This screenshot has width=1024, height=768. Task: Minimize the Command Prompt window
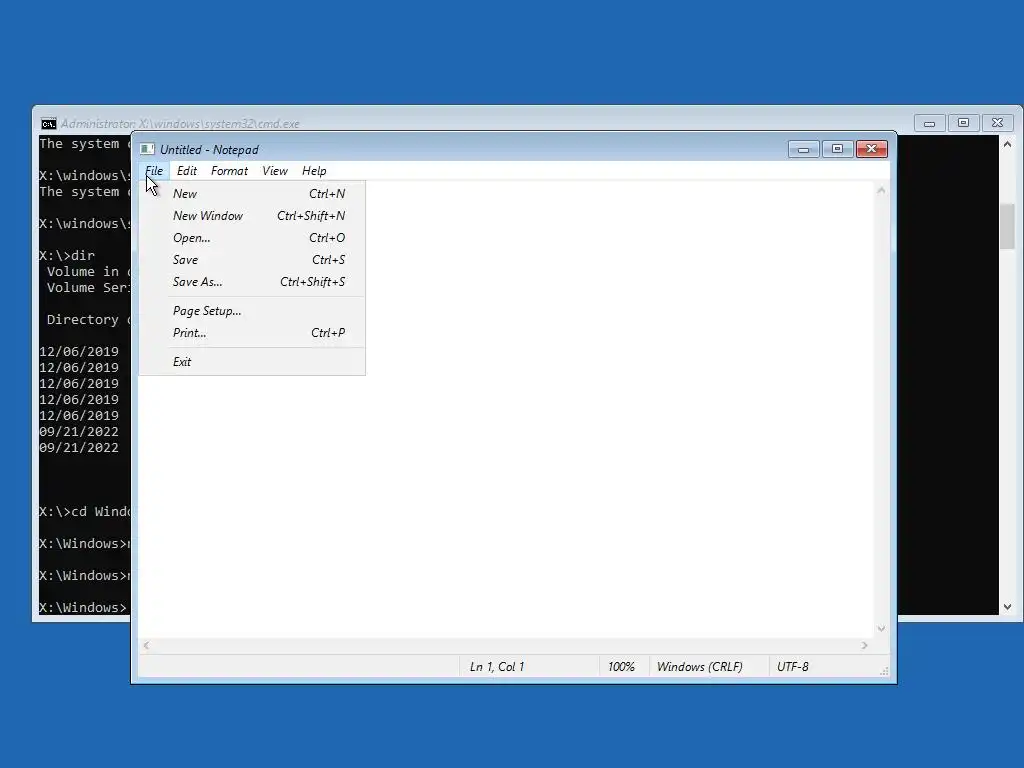pyautogui.click(x=929, y=123)
